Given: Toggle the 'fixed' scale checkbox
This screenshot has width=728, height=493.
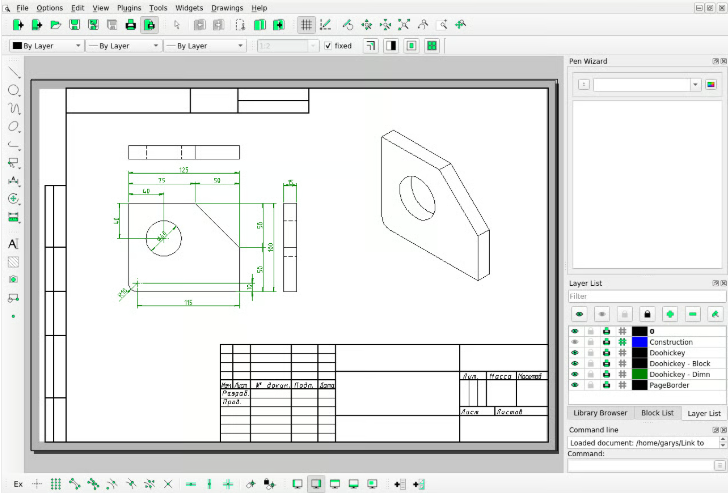Looking at the screenshot, I should (x=329, y=46).
